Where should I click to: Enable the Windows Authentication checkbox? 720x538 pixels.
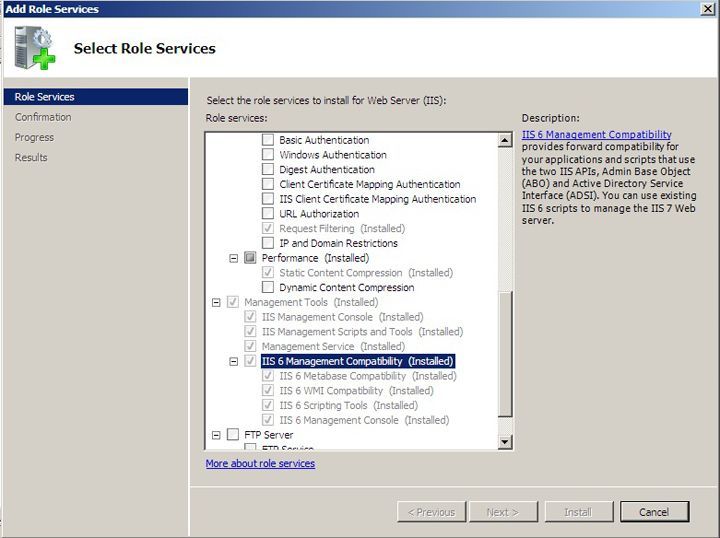pos(268,154)
